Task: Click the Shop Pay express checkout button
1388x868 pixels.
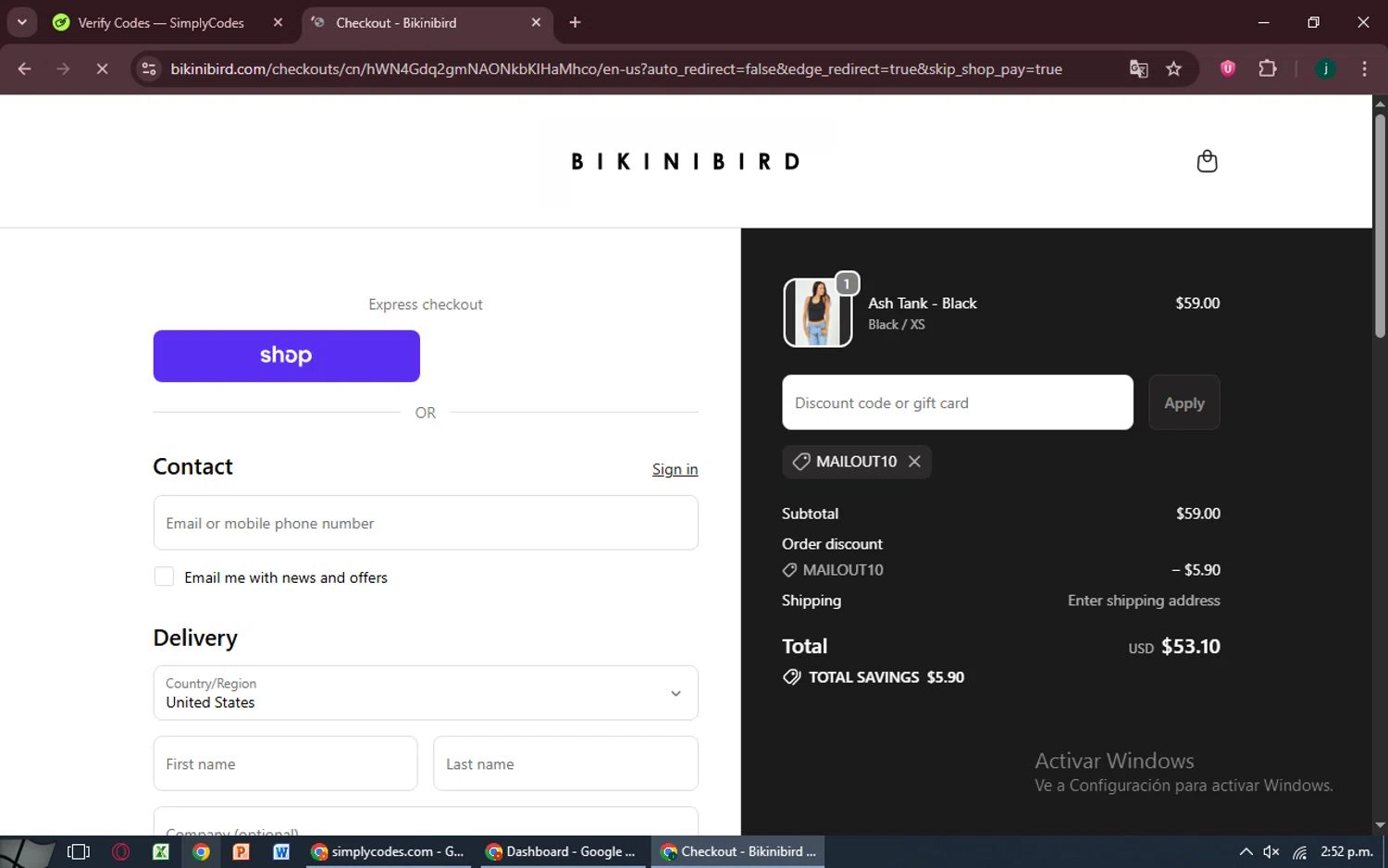Action: pyautogui.click(x=286, y=356)
